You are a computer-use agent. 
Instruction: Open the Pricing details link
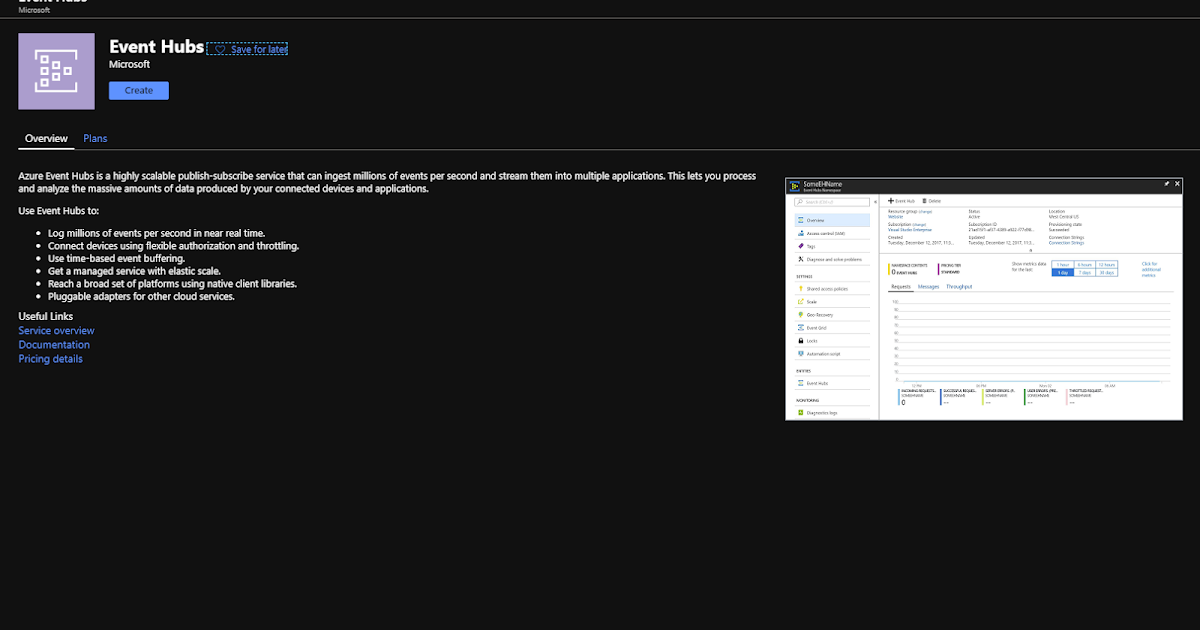(50, 358)
